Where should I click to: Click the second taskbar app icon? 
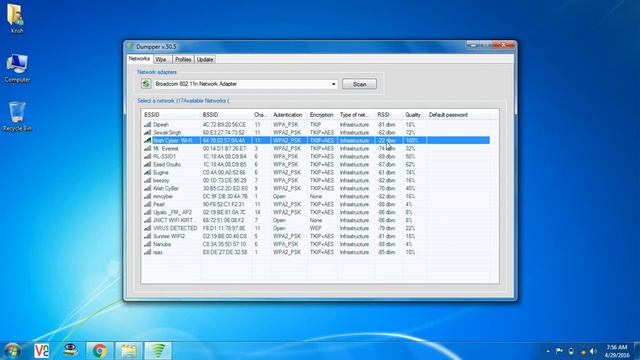[71, 350]
